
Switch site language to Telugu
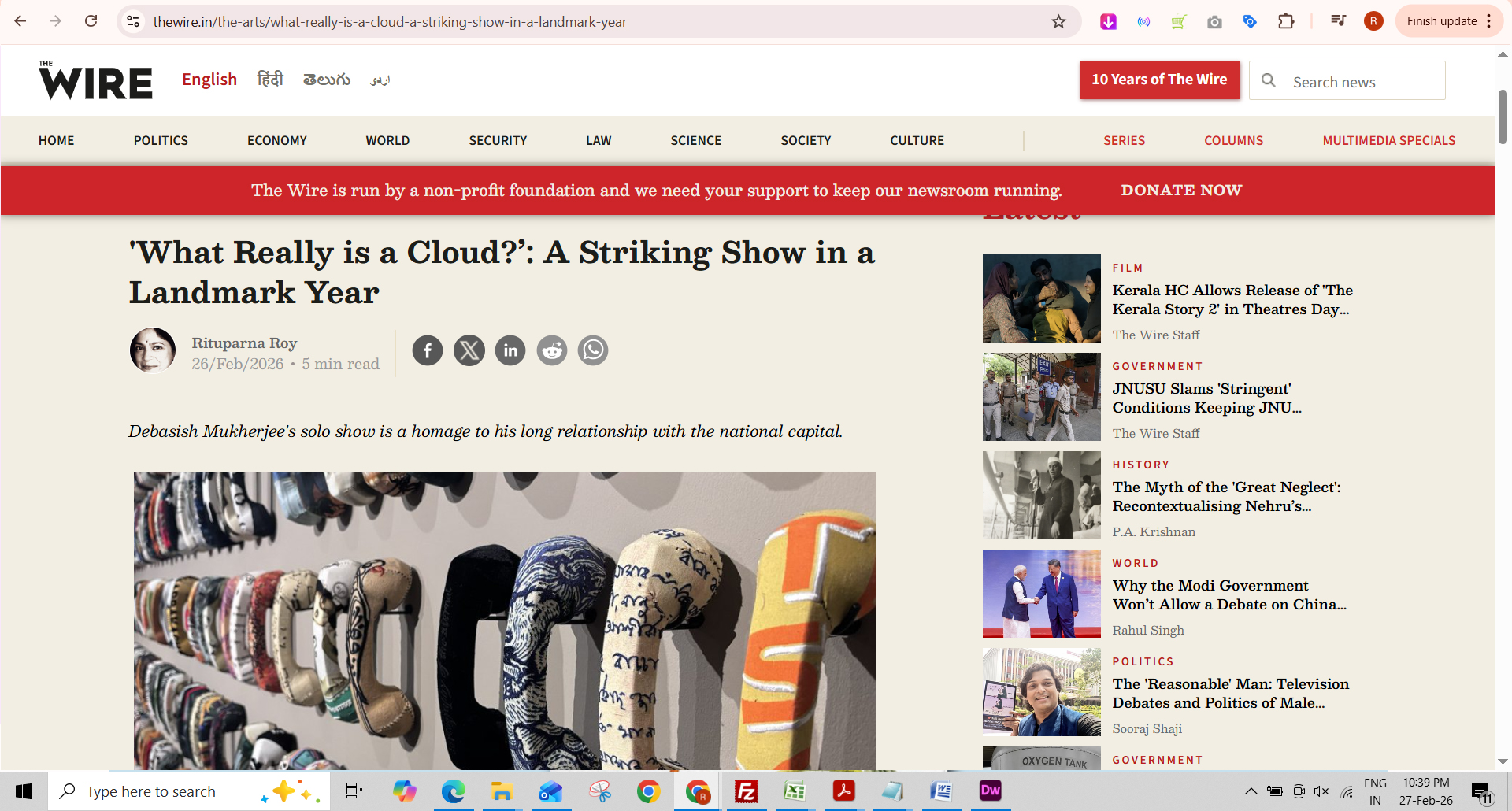(327, 80)
